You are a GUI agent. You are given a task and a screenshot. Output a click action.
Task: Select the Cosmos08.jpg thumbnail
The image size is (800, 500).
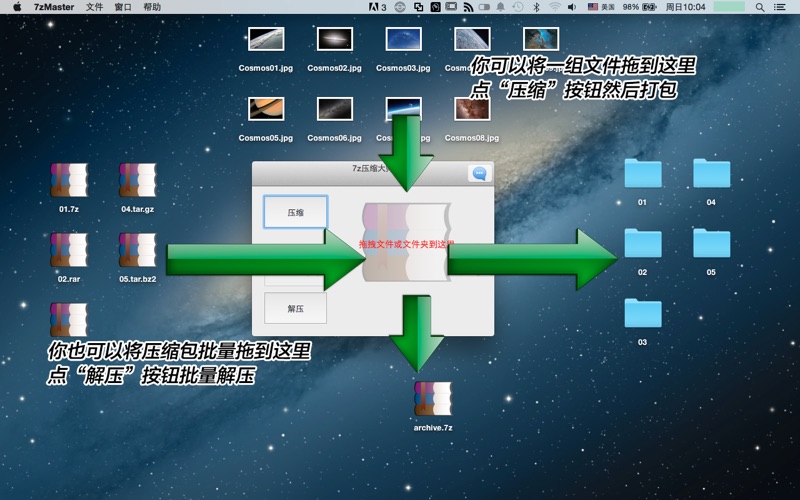click(x=472, y=109)
